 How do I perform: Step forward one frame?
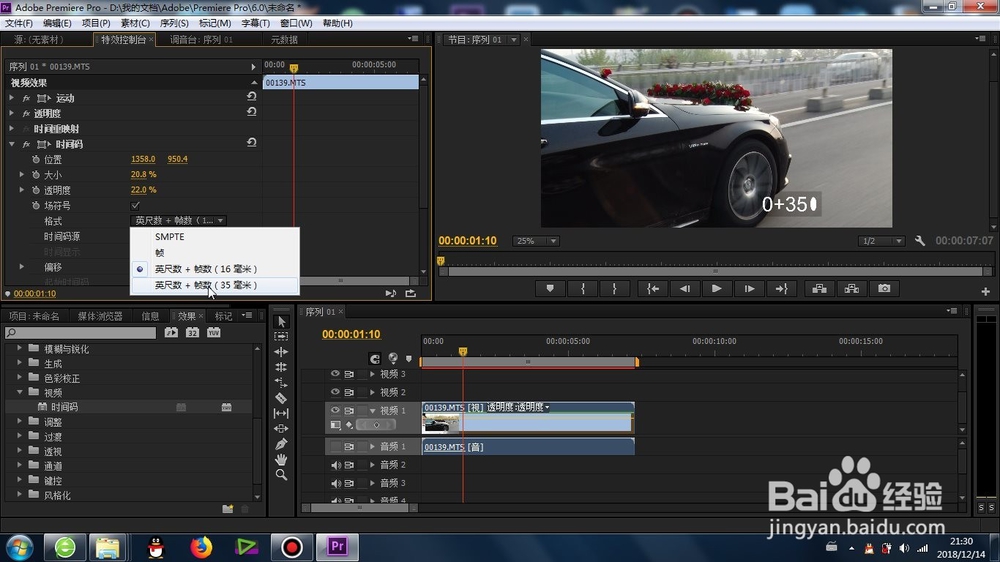tap(749, 289)
